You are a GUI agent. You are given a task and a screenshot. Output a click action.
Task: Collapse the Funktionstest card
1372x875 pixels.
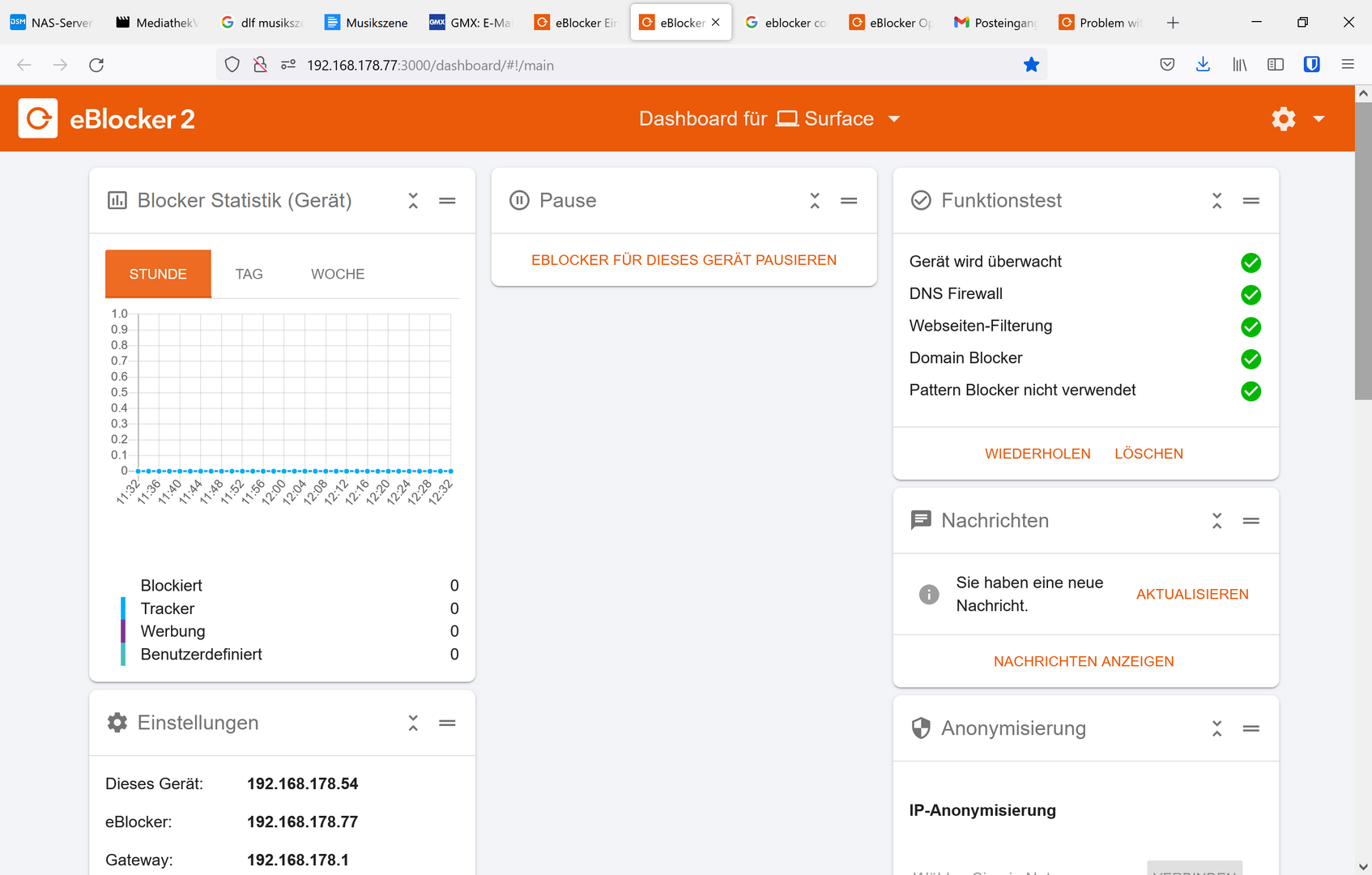1216,201
